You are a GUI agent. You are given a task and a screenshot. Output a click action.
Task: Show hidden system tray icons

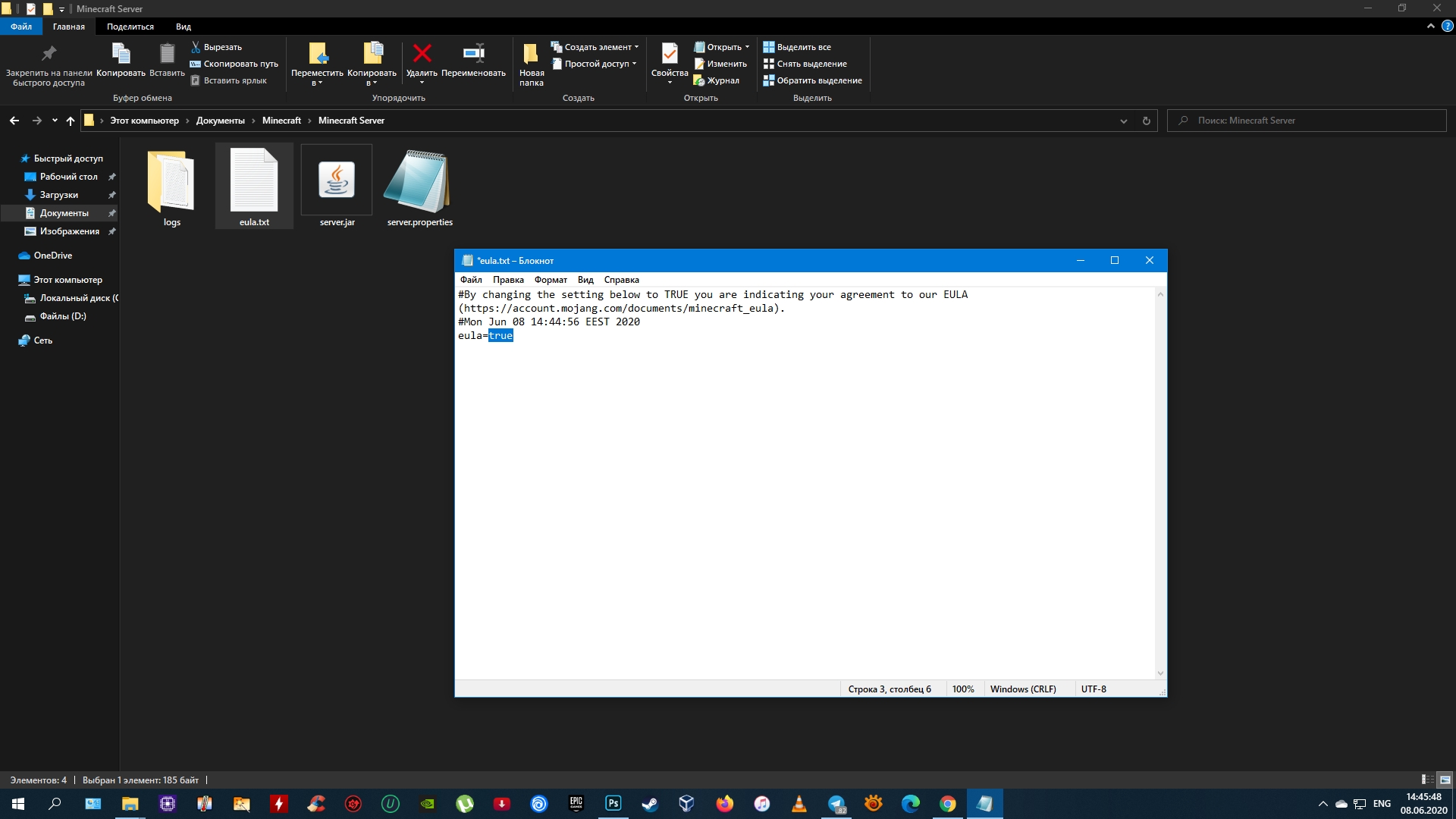point(1323,804)
